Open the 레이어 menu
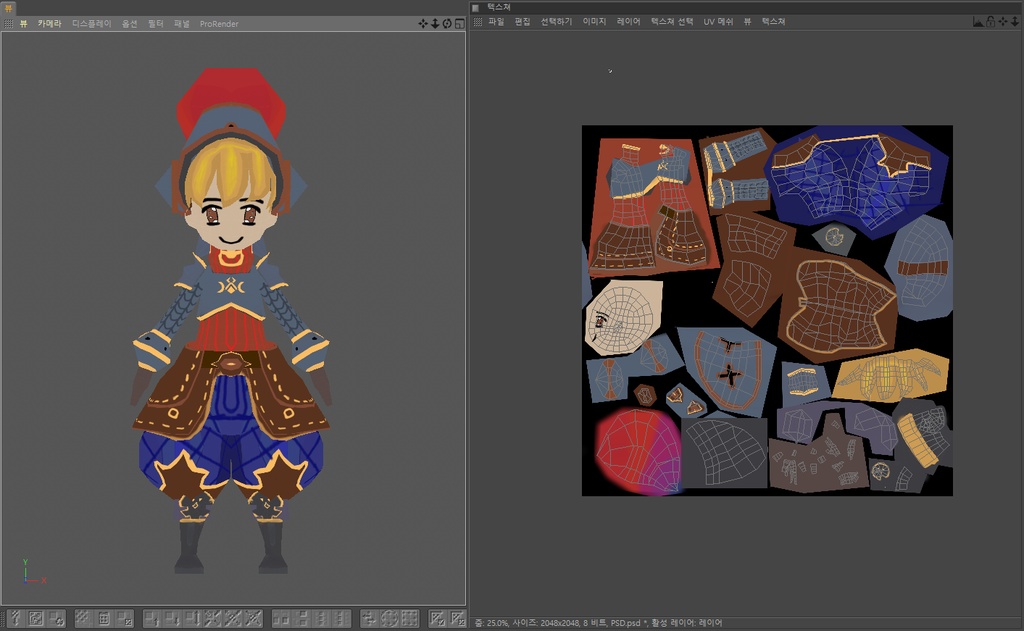This screenshot has width=1024, height=631. coord(628,22)
